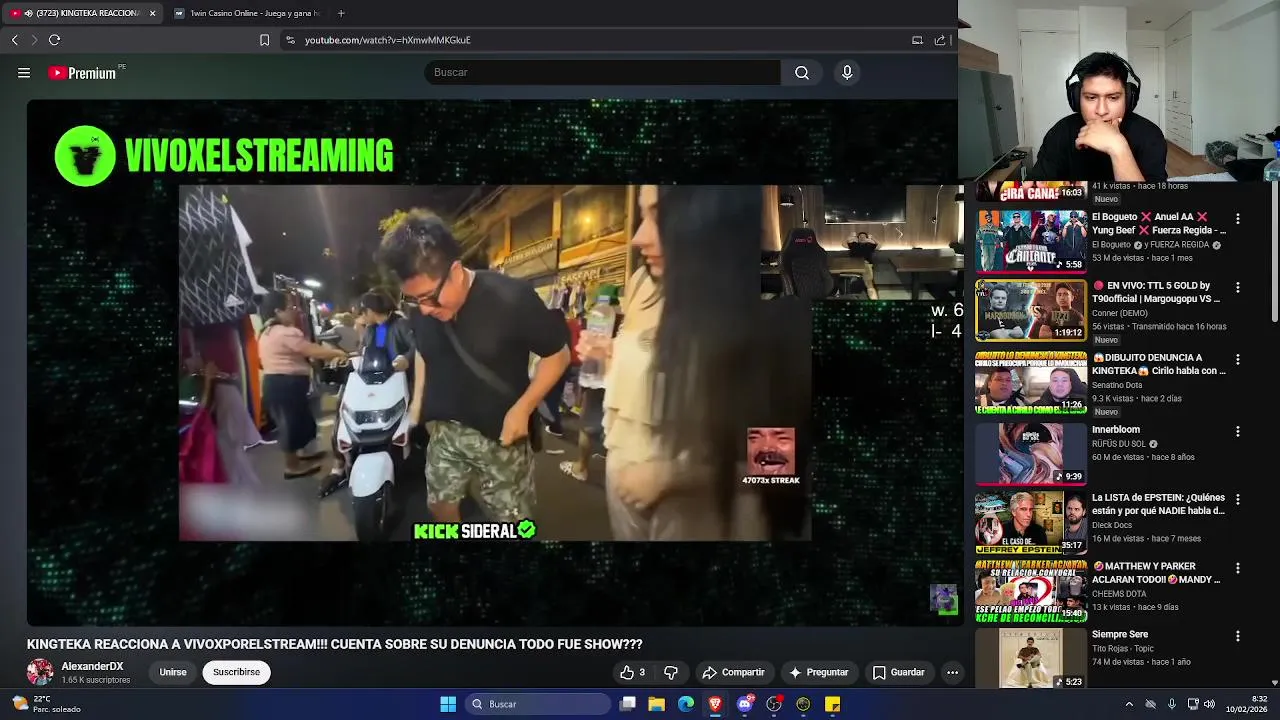
Task: Click the share icon in address bar
Action: click(940, 40)
